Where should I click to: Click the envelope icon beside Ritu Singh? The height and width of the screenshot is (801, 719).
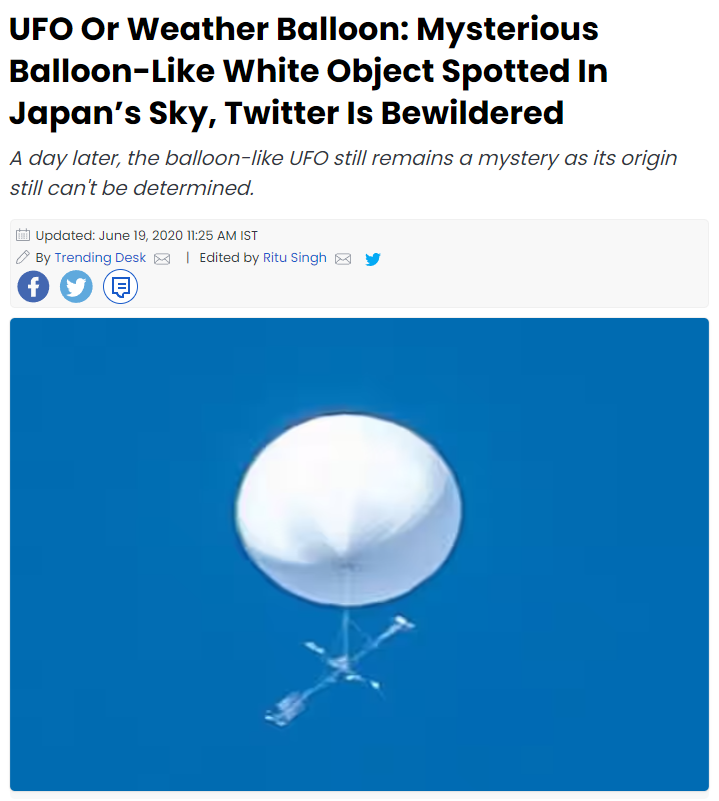point(343,259)
